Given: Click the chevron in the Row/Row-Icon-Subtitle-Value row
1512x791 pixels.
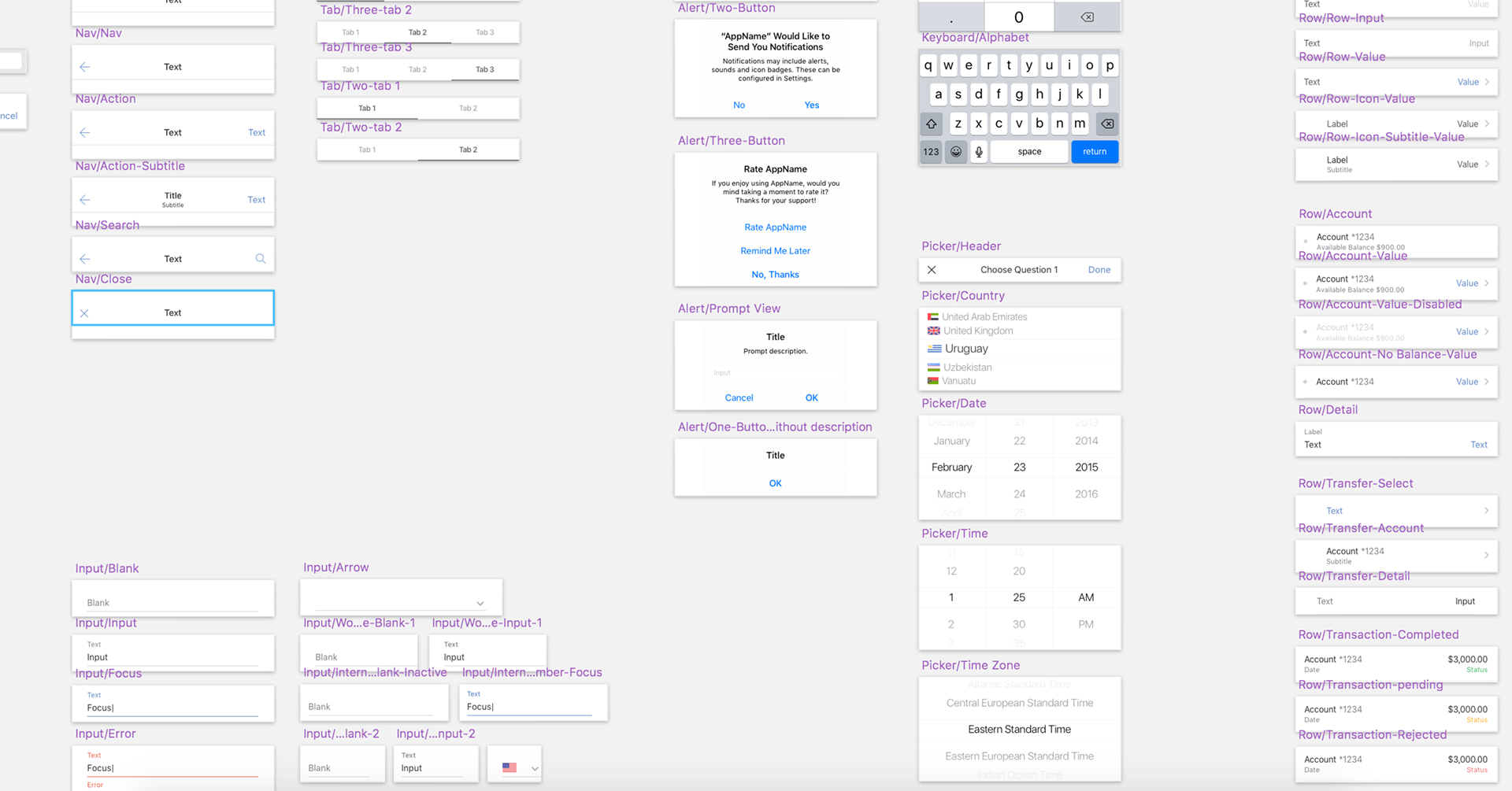Looking at the screenshot, I should tap(1487, 164).
